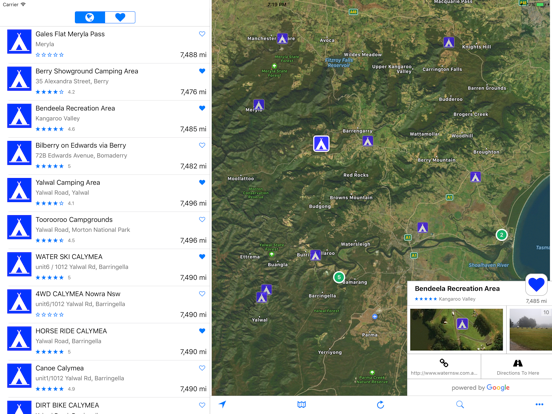Image resolution: width=552 pixels, height=414 pixels.
Task: Open Bendeela Recreation Area card title
Action: (x=457, y=288)
